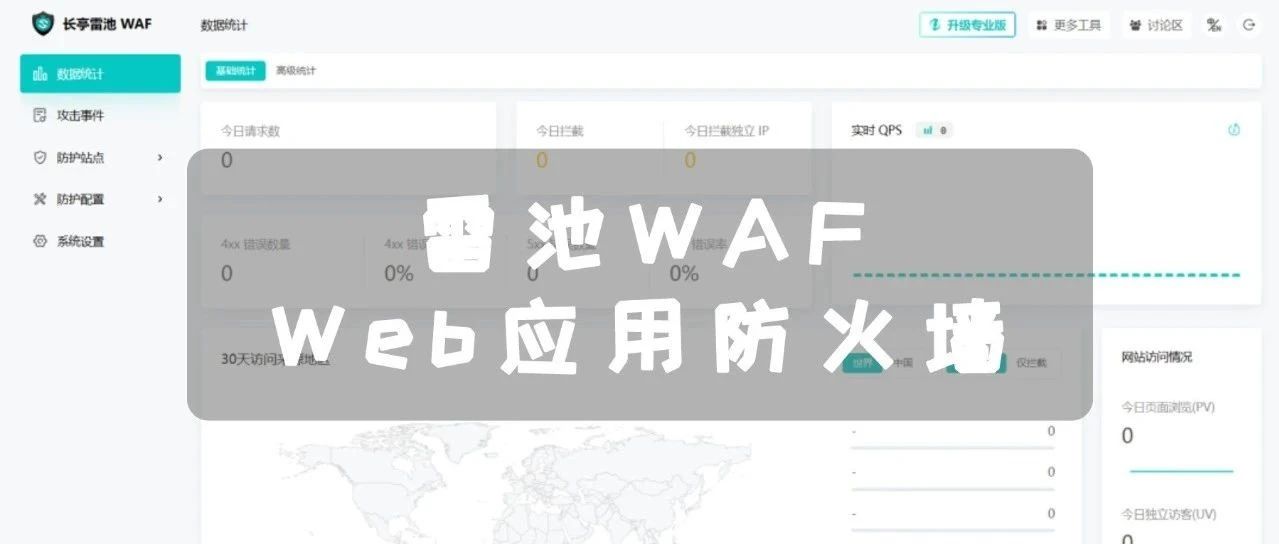Click the 今日拦截独立 IP label

pos(727,130)
